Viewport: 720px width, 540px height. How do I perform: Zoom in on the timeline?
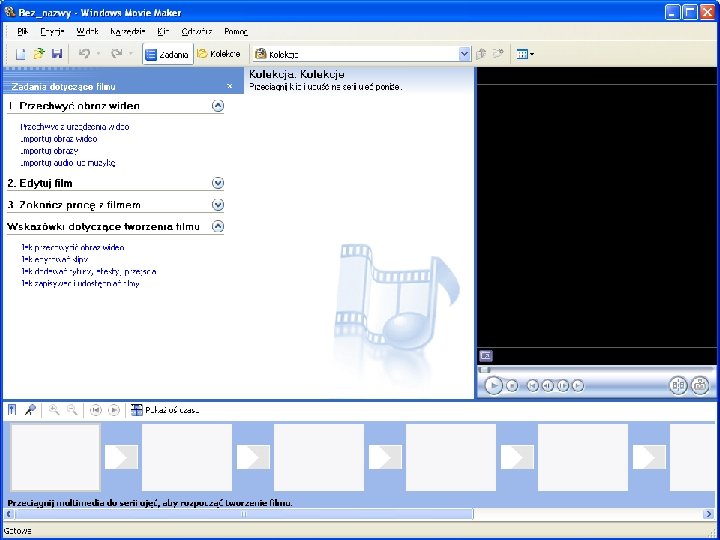(x=54, y=410)
